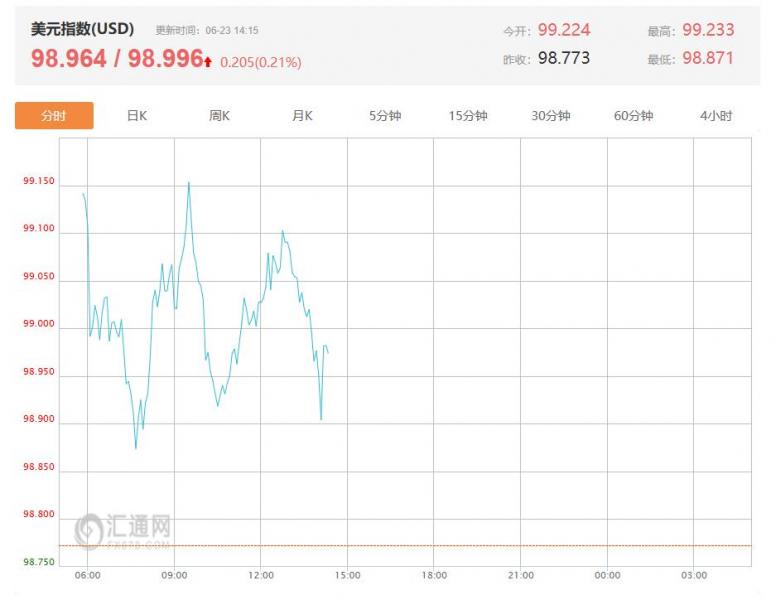Click the chart peak near 09:30

[189, 183]
